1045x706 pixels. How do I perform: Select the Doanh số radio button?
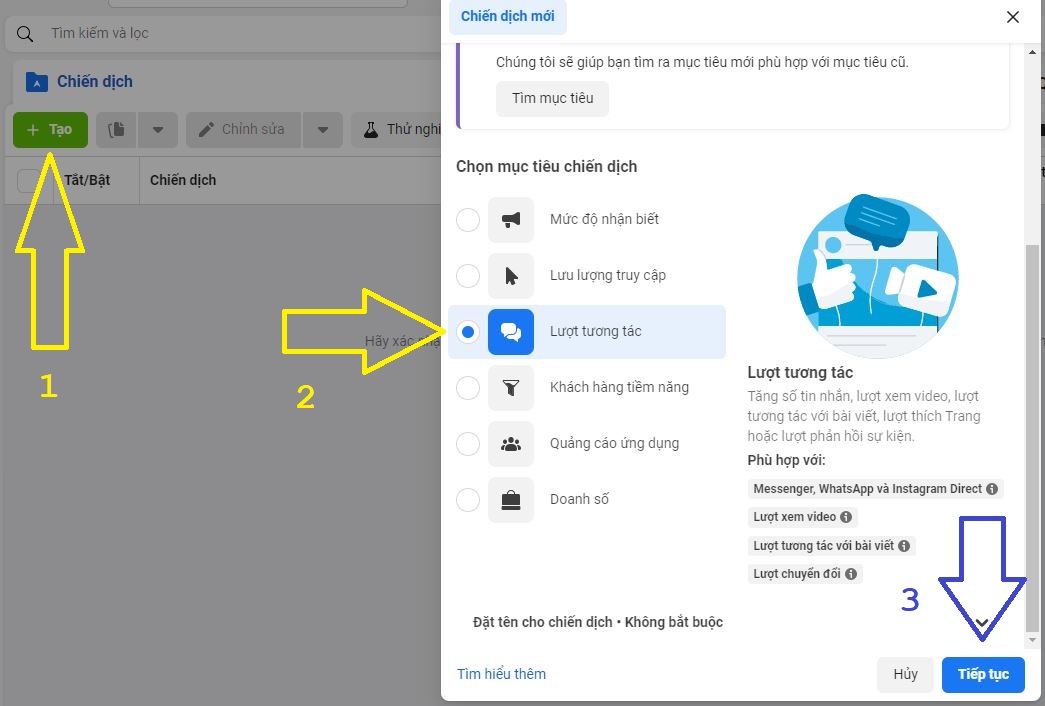coord(468,500)
